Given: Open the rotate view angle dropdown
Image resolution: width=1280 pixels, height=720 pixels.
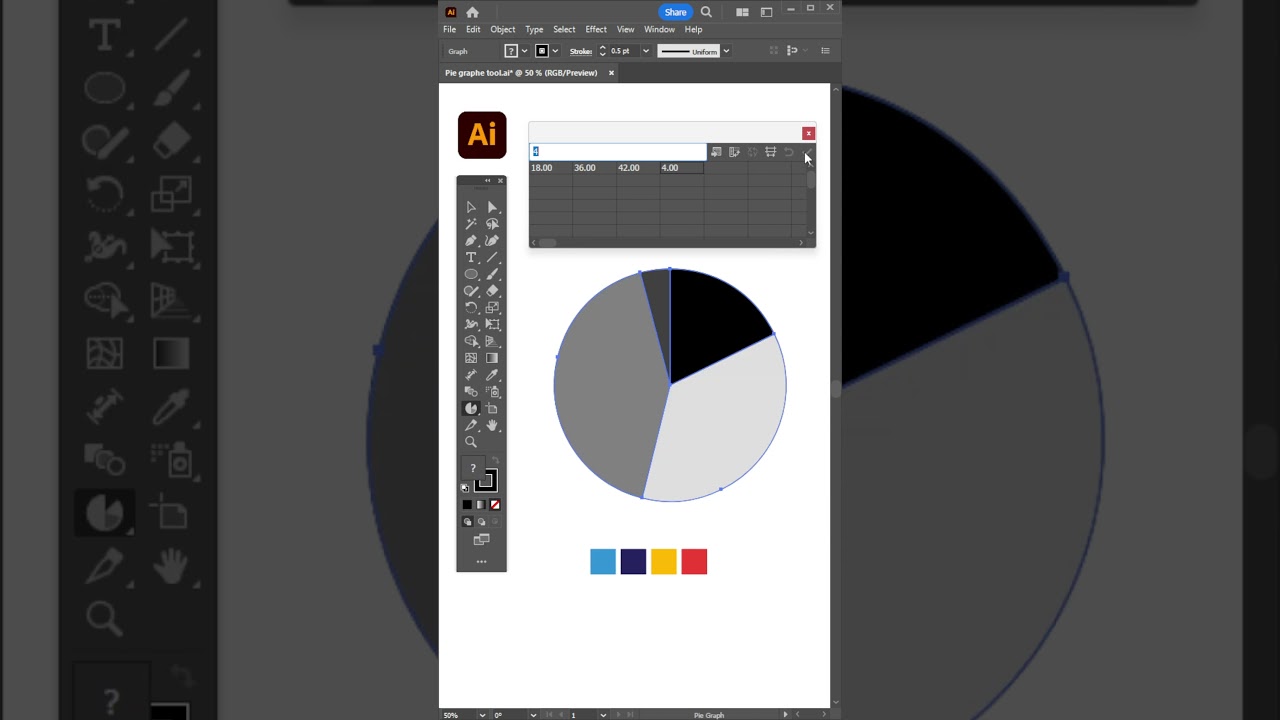Looking at the screenshot, I should pyautogui.click(x=533, y=715).
